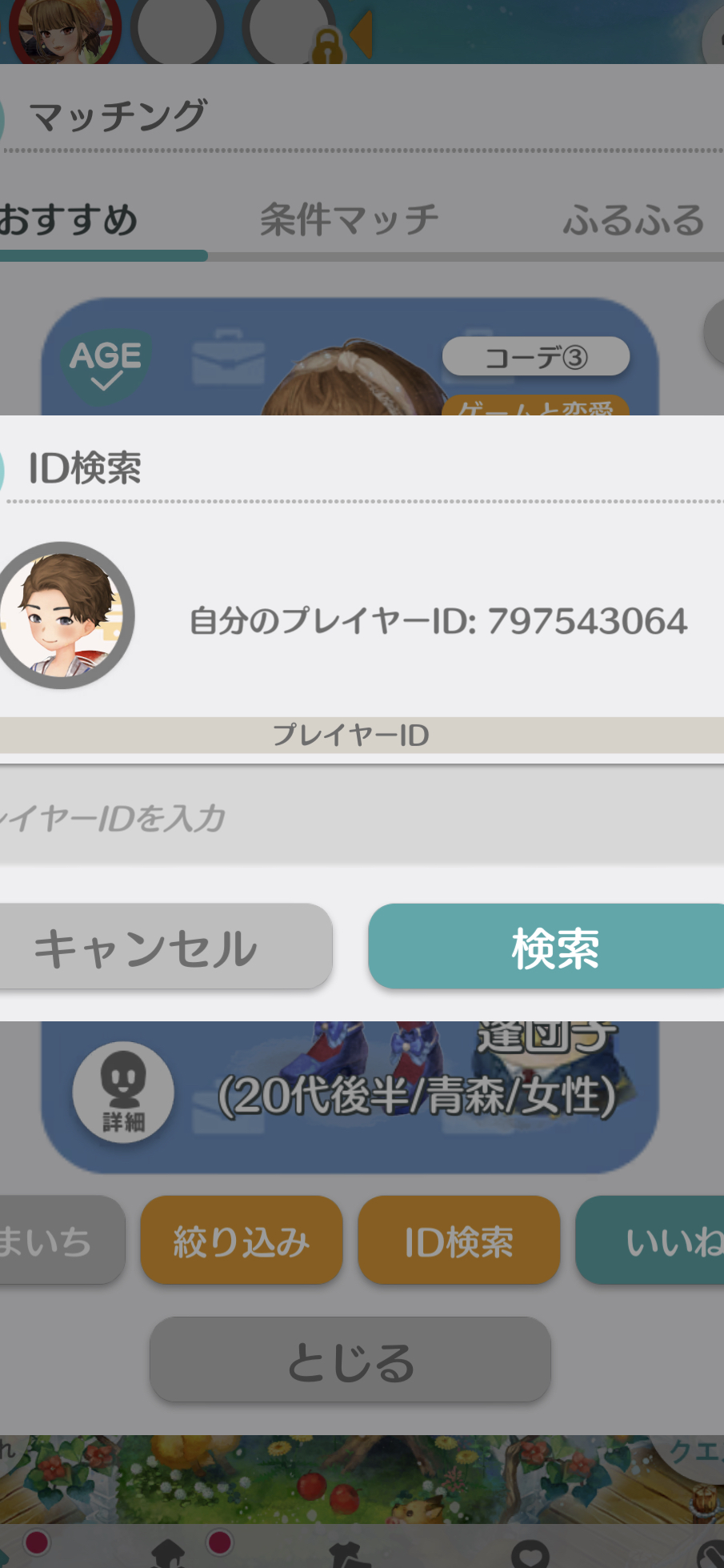Screen dimensions: 724x1568
Task: Select the コーデ③ label
Action: [x=536, y=357]
